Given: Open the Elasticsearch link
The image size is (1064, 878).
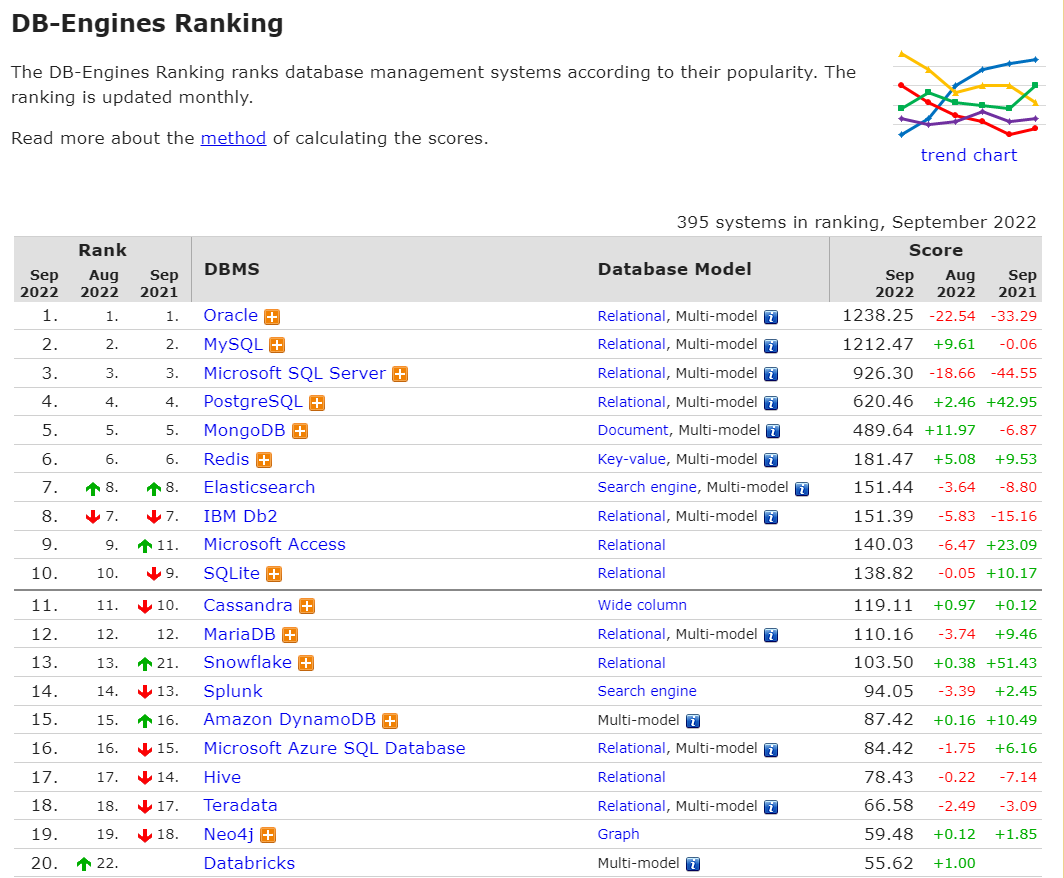Looking at the screenshot, I should pos(259,487).
